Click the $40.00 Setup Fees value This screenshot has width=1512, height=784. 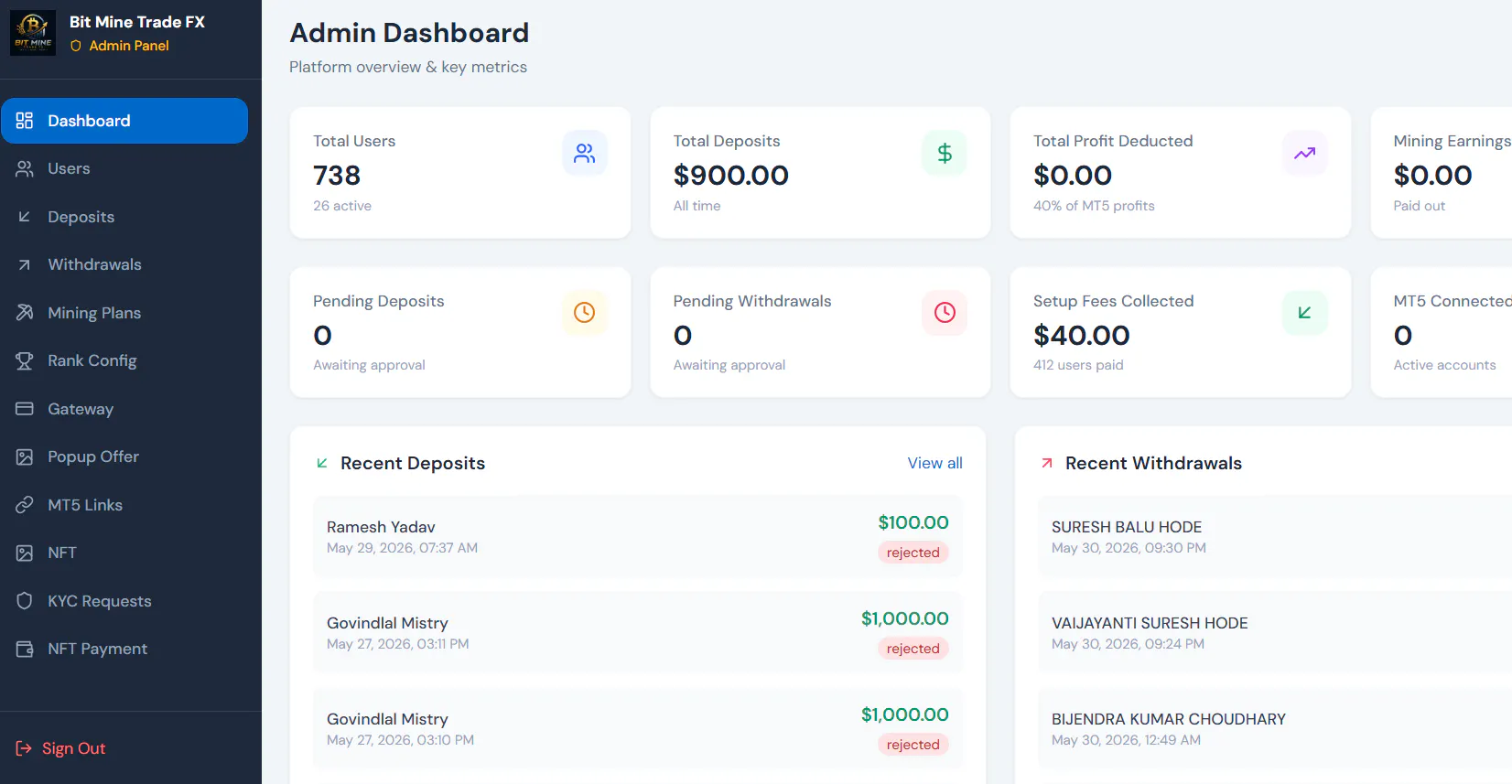pyautogui.click(x=1082, y=335)
